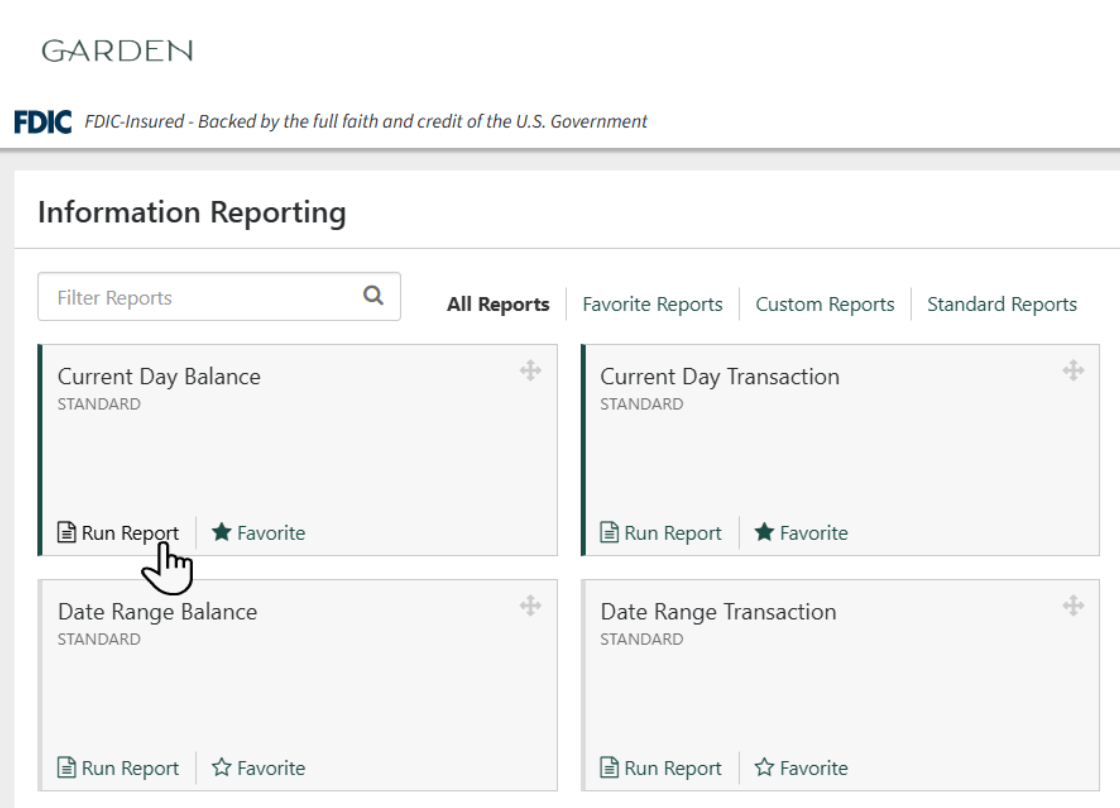Run the Current Day Balance report
1120x808 pixels.
(x=118, y=533)
